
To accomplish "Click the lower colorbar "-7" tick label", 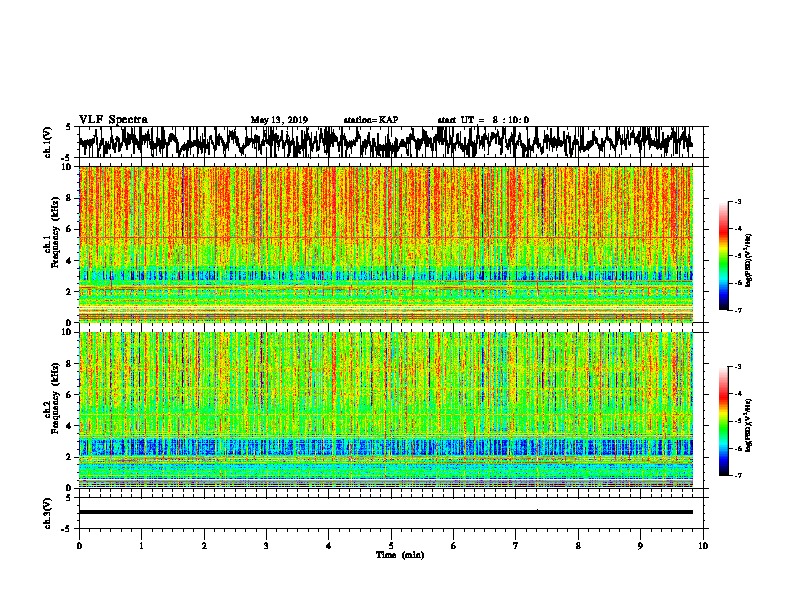I will (x=738, y=476).
